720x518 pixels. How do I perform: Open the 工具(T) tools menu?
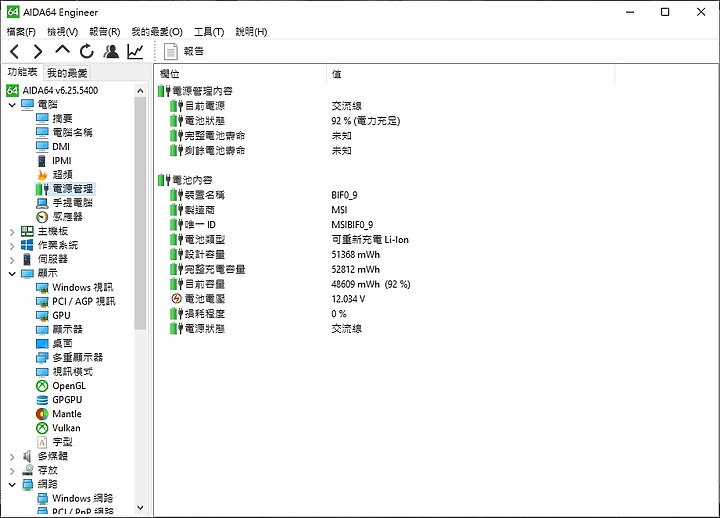209,32
